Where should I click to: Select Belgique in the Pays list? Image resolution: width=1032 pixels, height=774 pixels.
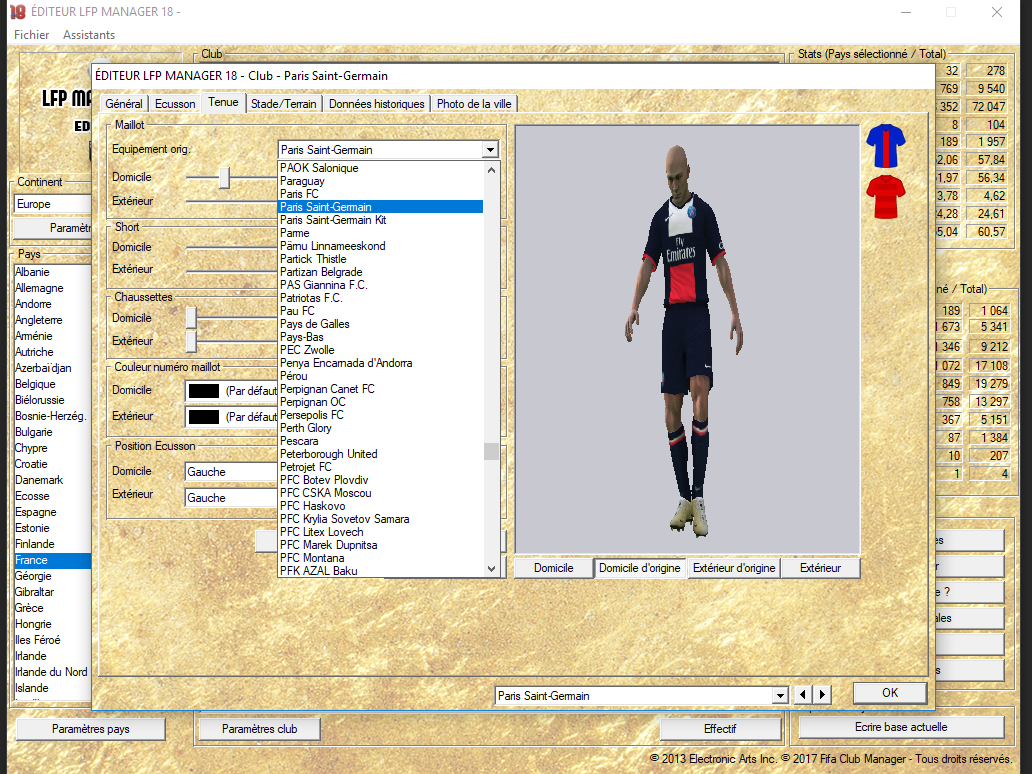(x=53, y=384)
